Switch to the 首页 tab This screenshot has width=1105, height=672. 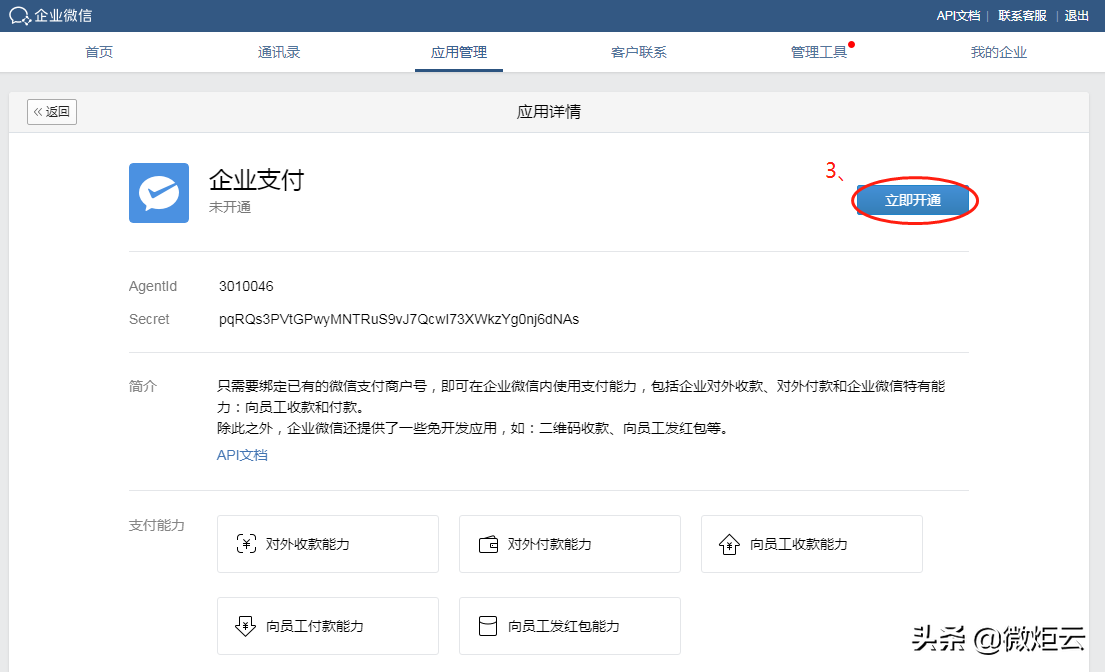click(x=98, y=52)
